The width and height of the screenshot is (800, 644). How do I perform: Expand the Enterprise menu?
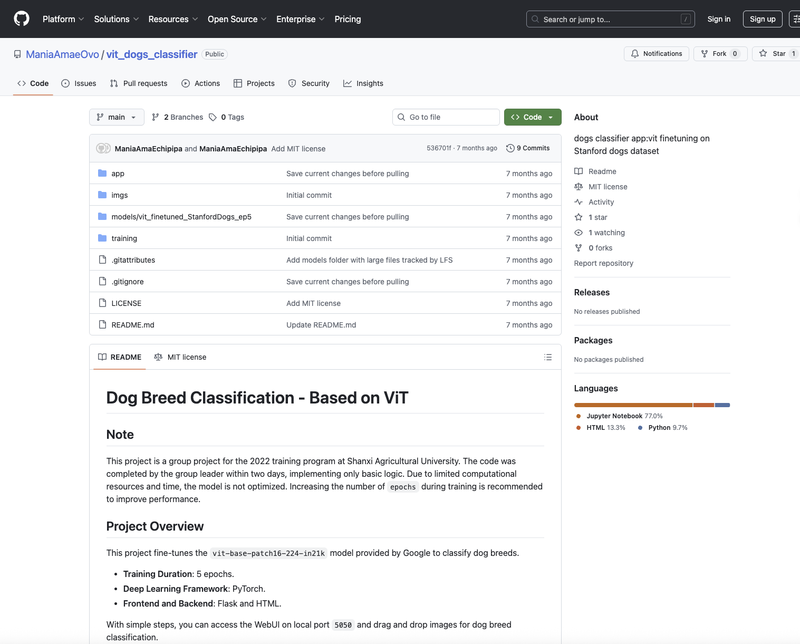click(301, 19)
